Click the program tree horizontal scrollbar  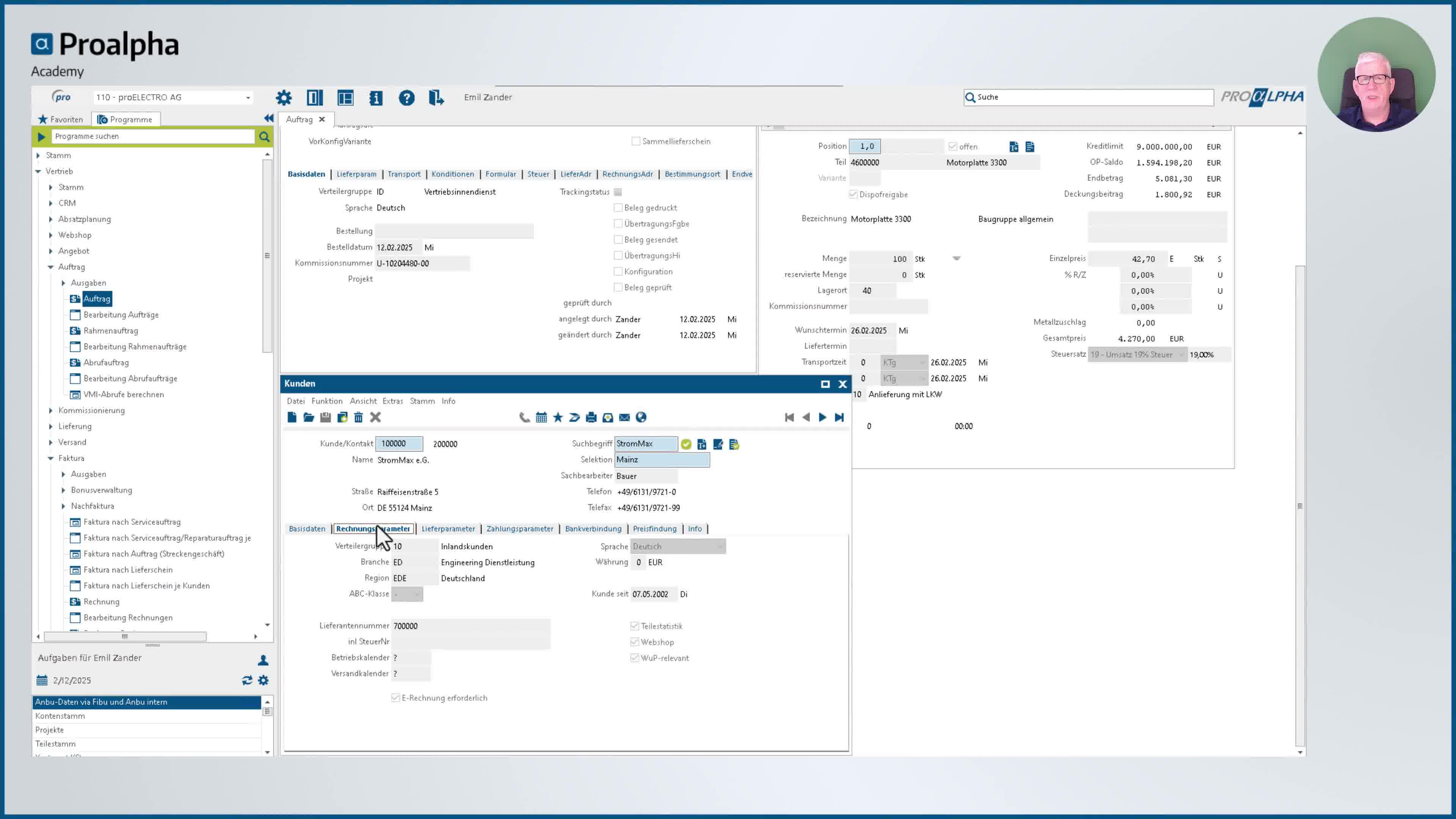tap(125, 637)
